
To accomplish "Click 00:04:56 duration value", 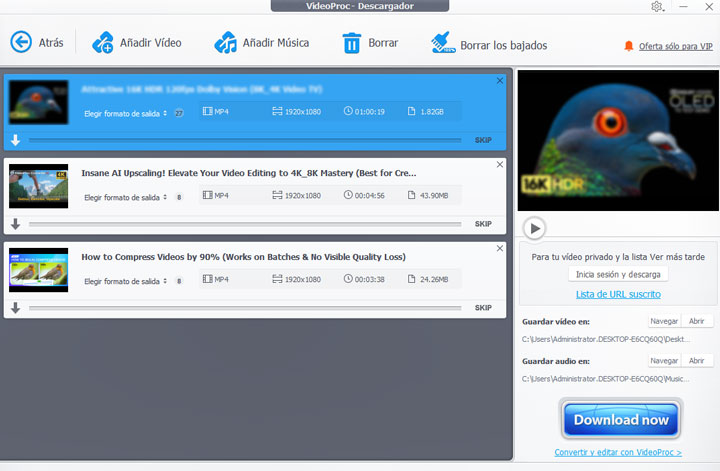I will point(364,196).
